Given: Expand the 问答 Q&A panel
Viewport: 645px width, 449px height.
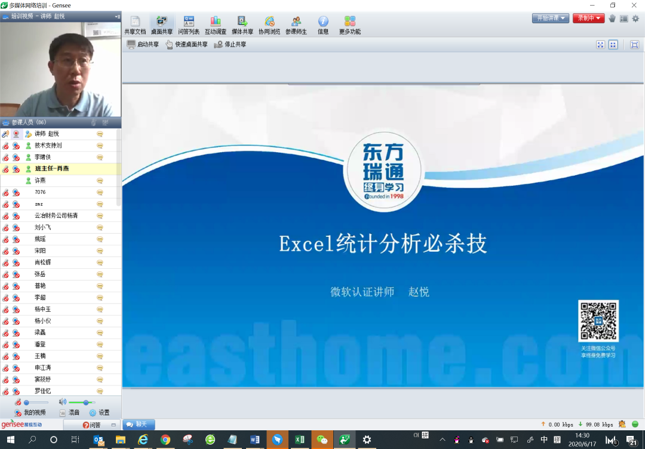Looking at the screenshot, I should click(92, 425).
